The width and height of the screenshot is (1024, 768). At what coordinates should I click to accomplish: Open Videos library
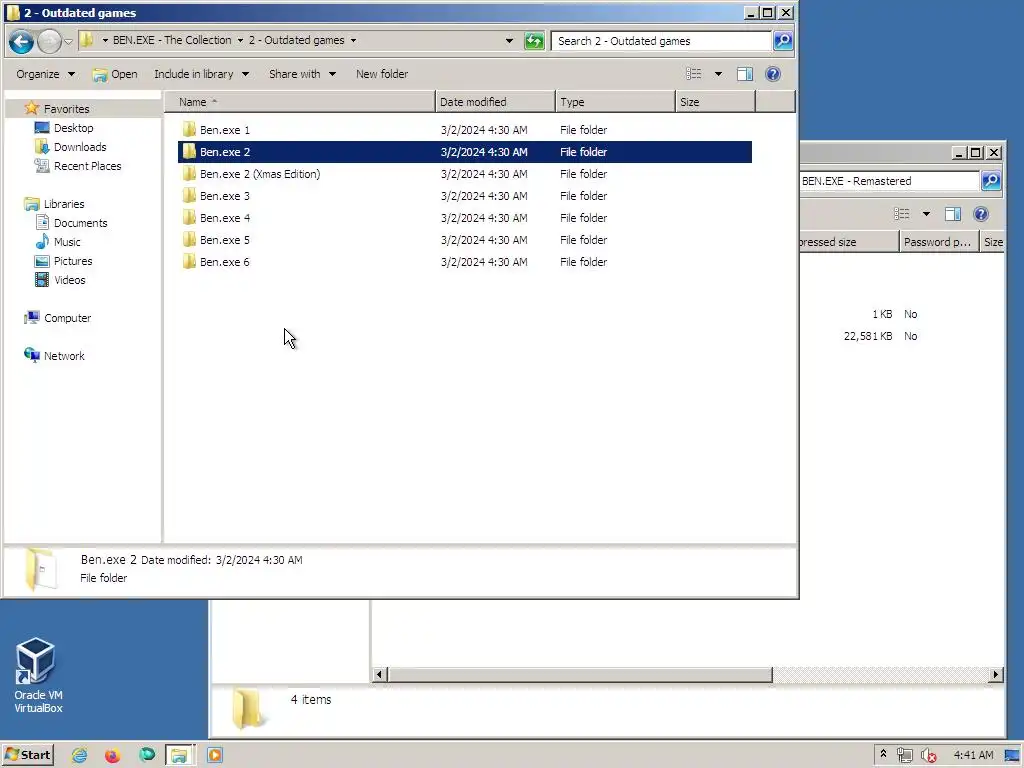(60, 280)
